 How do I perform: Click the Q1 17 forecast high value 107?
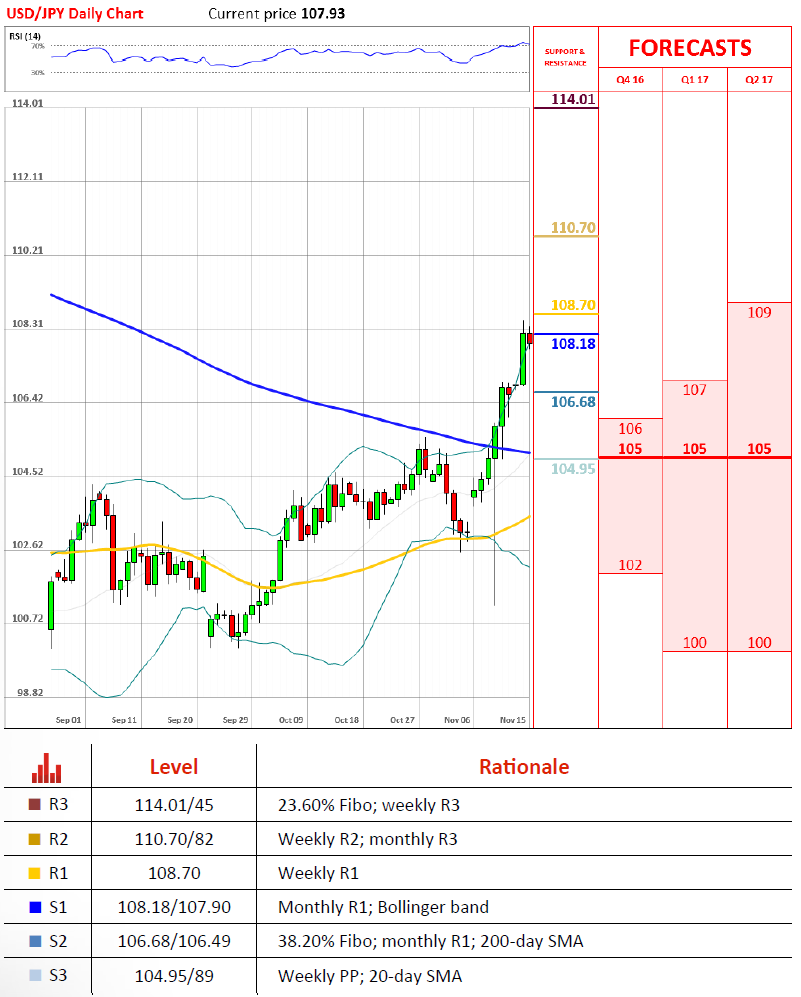(695, 390)
